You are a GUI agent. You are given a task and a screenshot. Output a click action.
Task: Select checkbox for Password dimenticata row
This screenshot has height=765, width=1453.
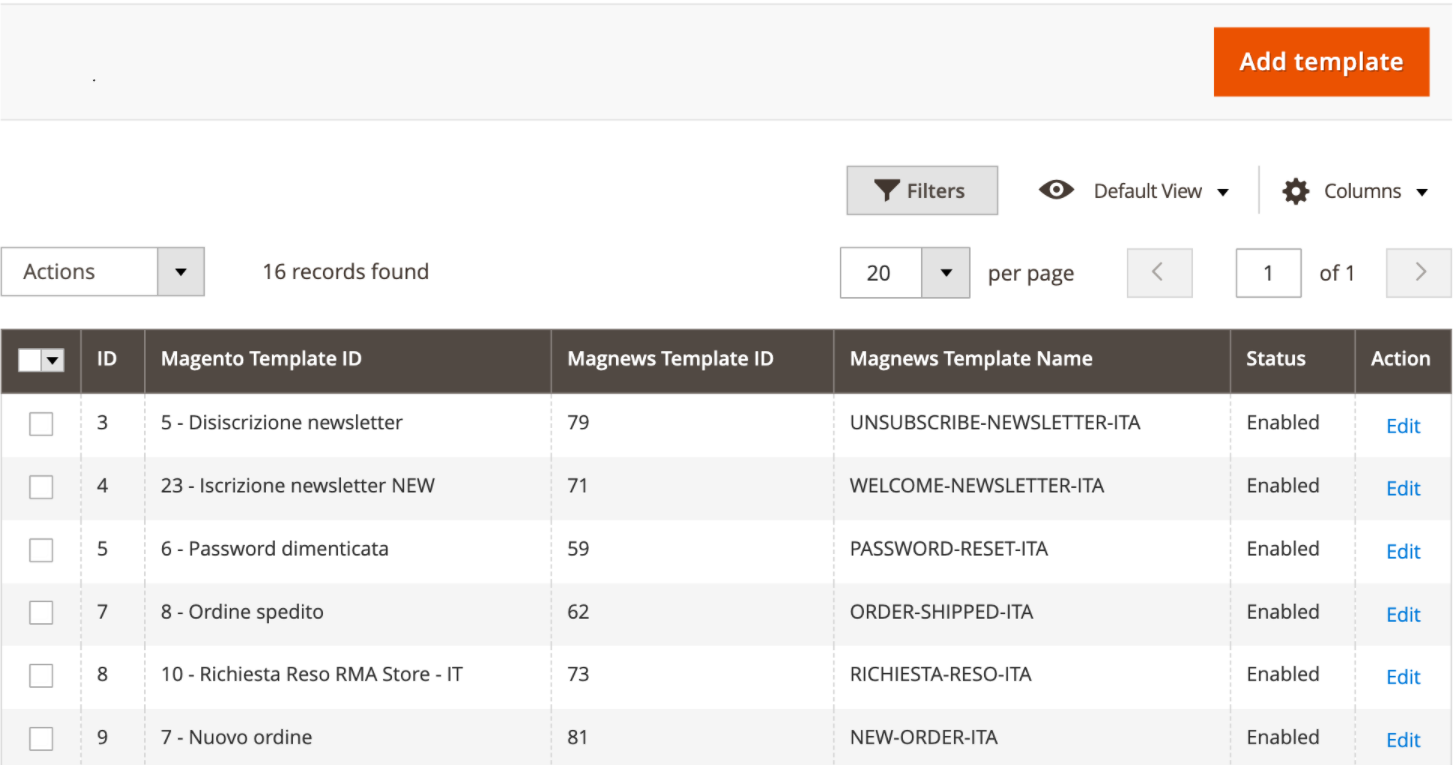41,550
